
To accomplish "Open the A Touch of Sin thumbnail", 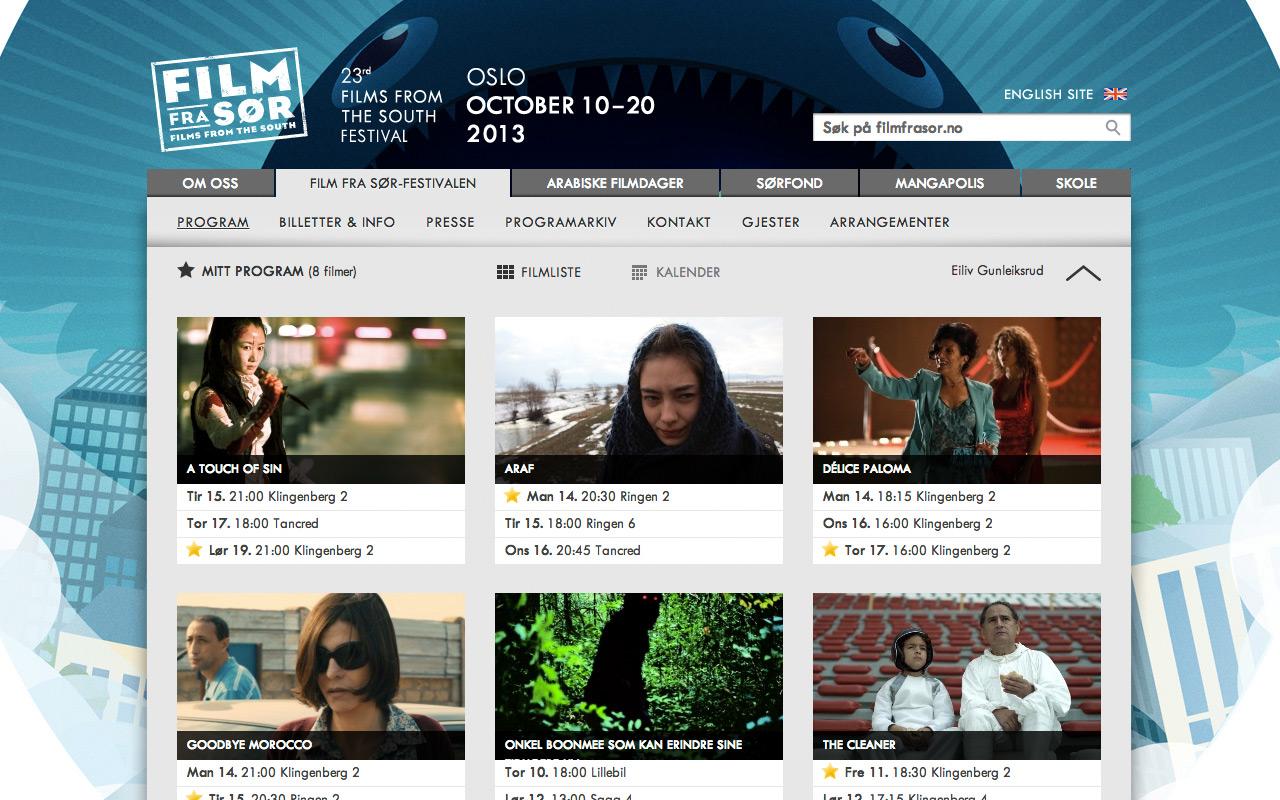I will [321, 400].
